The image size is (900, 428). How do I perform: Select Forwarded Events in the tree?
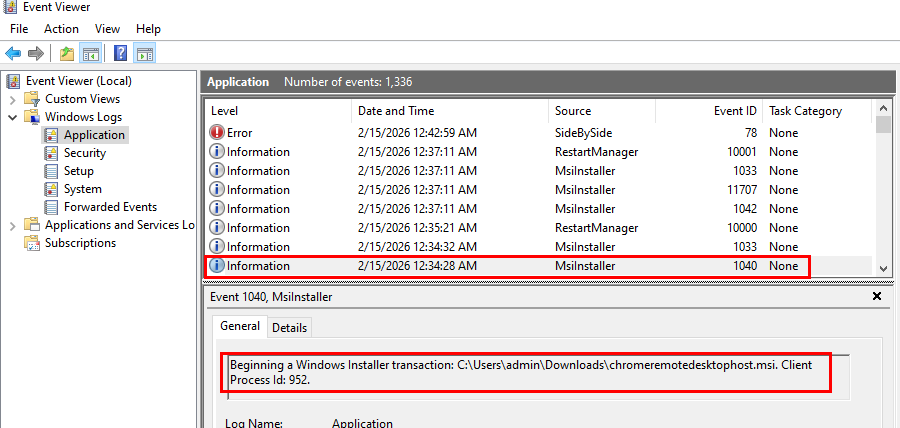point(110,207)
